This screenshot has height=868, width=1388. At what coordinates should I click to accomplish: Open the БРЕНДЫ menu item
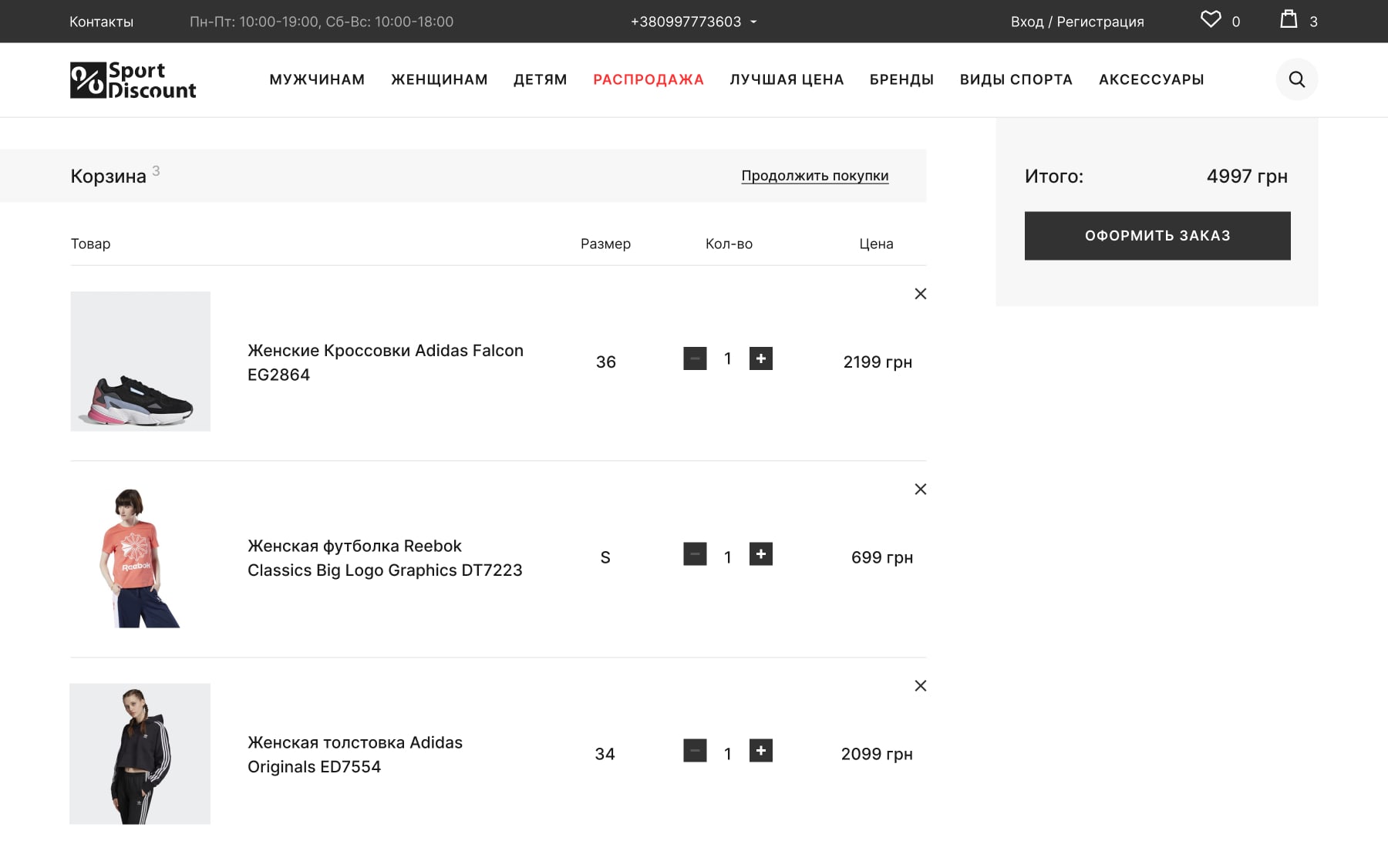(901, 79)
